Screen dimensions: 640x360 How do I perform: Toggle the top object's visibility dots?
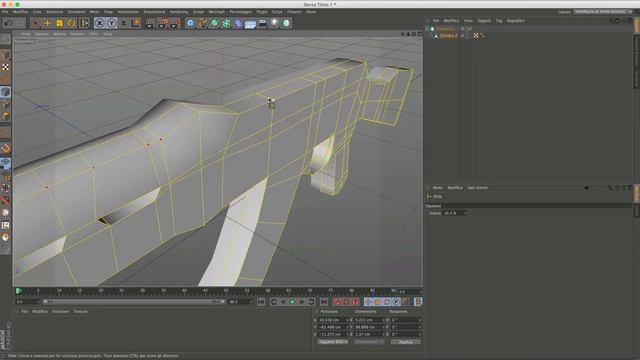462,29
